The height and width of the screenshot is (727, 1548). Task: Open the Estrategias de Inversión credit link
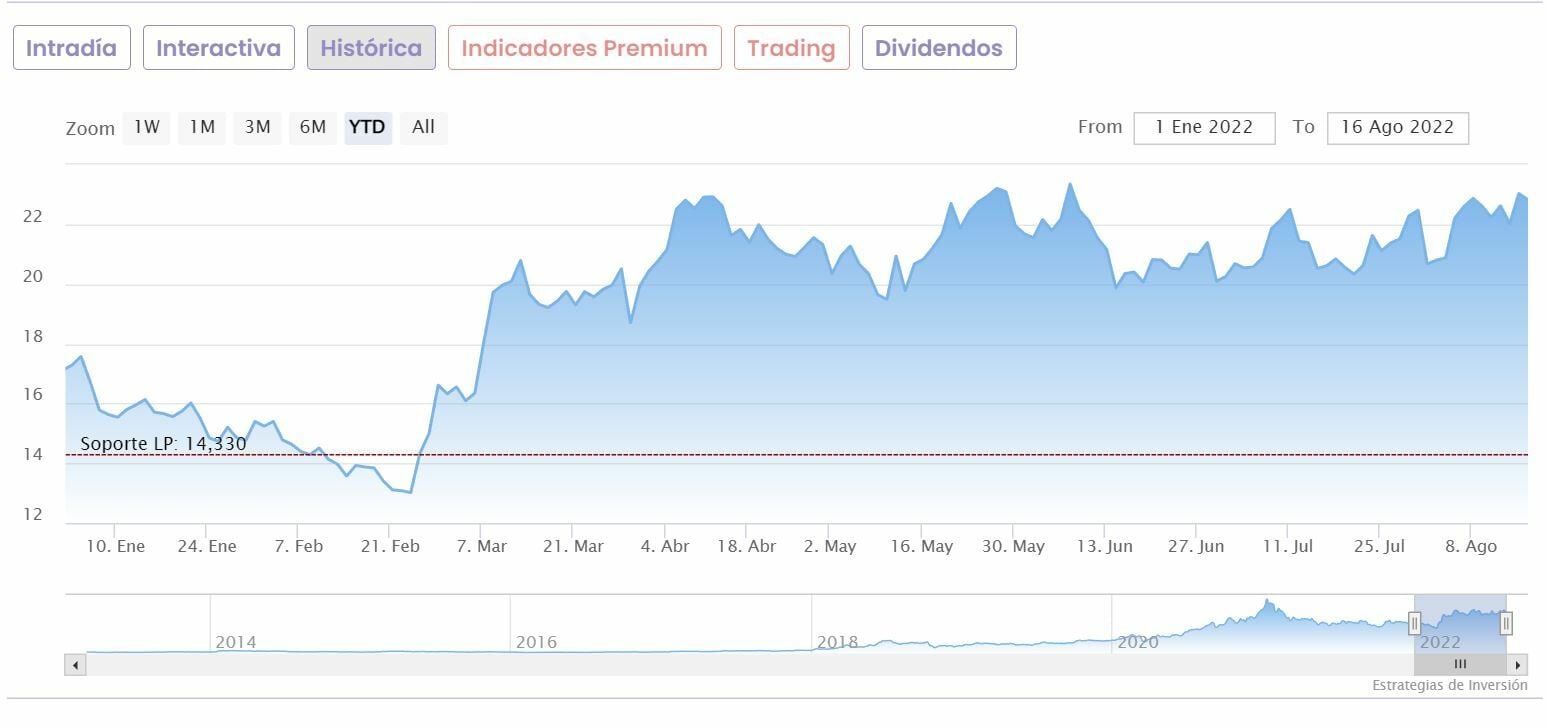1449,686
